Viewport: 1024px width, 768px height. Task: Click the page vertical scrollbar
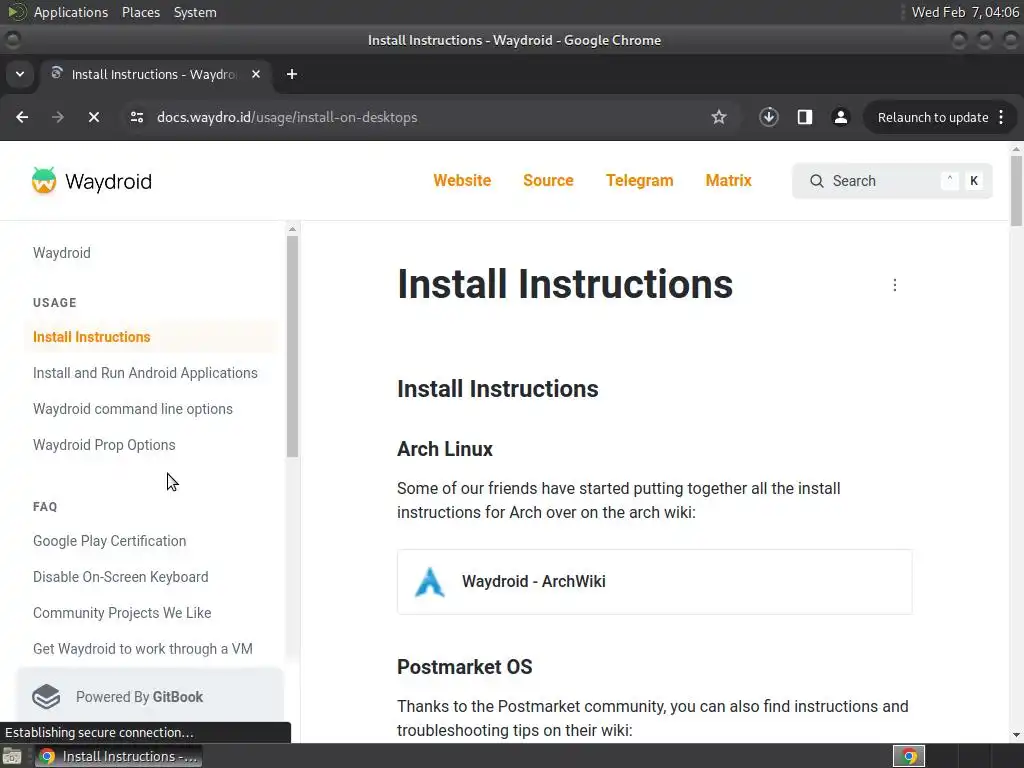pyautogui.click(x=1016, y=191)
